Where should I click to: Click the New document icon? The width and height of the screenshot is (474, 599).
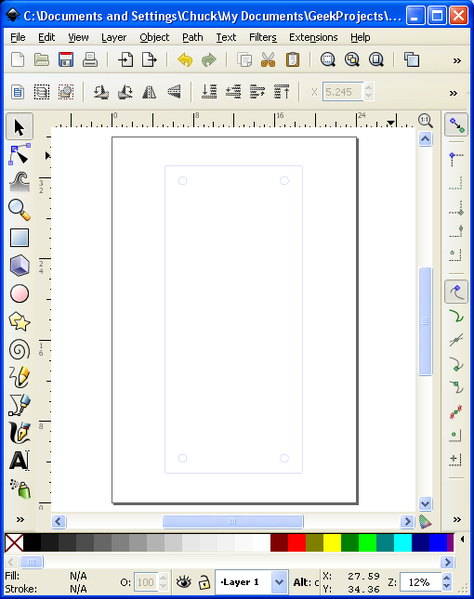[x=18, y=60]
